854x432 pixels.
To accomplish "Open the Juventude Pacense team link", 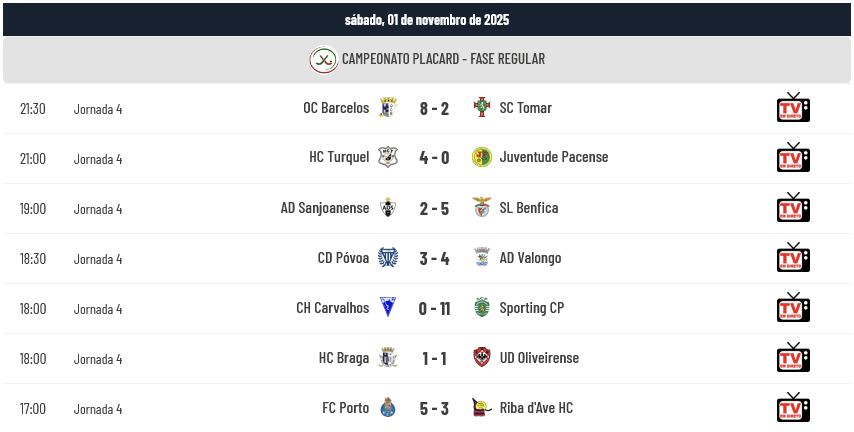I will pyautogui.click(x=553, y=158).
